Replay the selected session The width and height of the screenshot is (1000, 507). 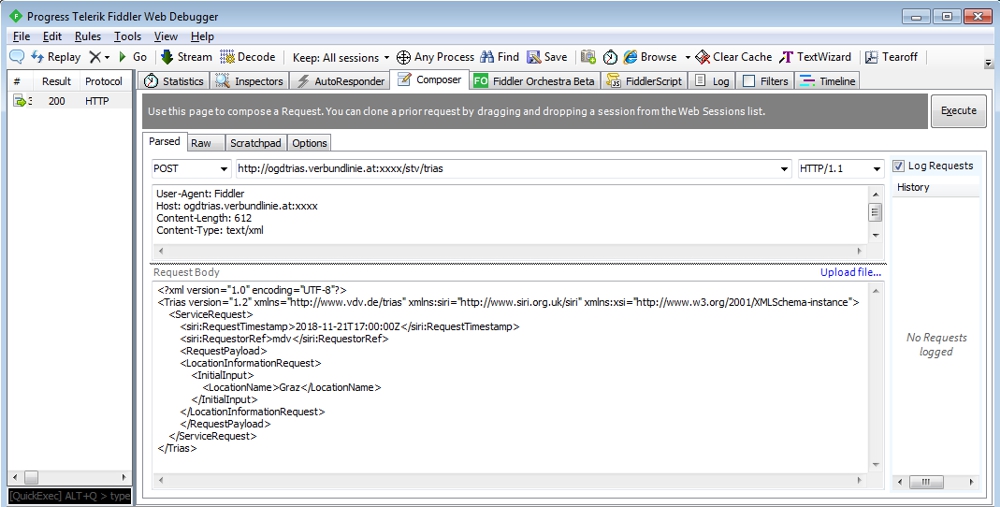(56, 57)
